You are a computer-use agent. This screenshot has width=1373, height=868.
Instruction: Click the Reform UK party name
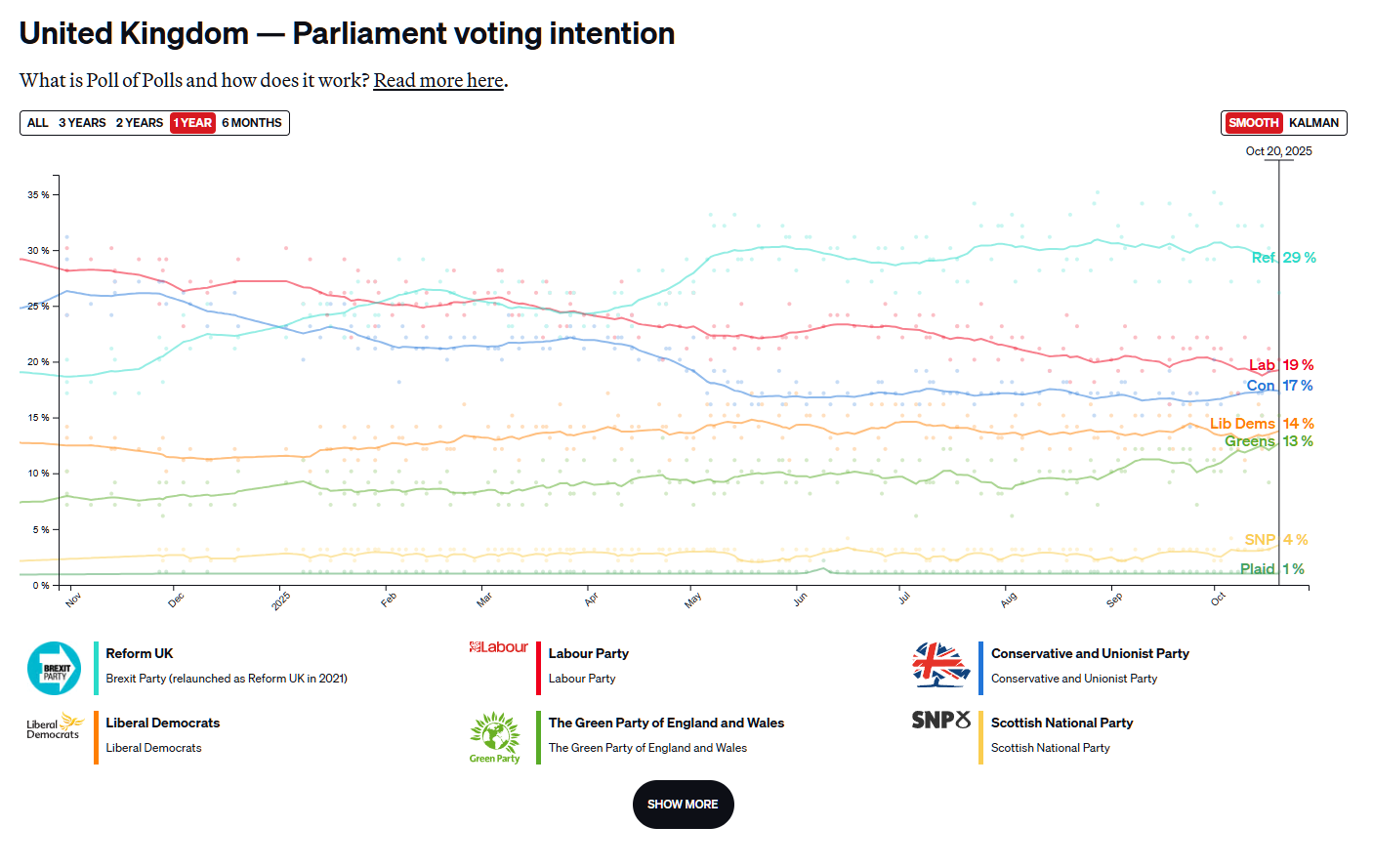point(140,653)
